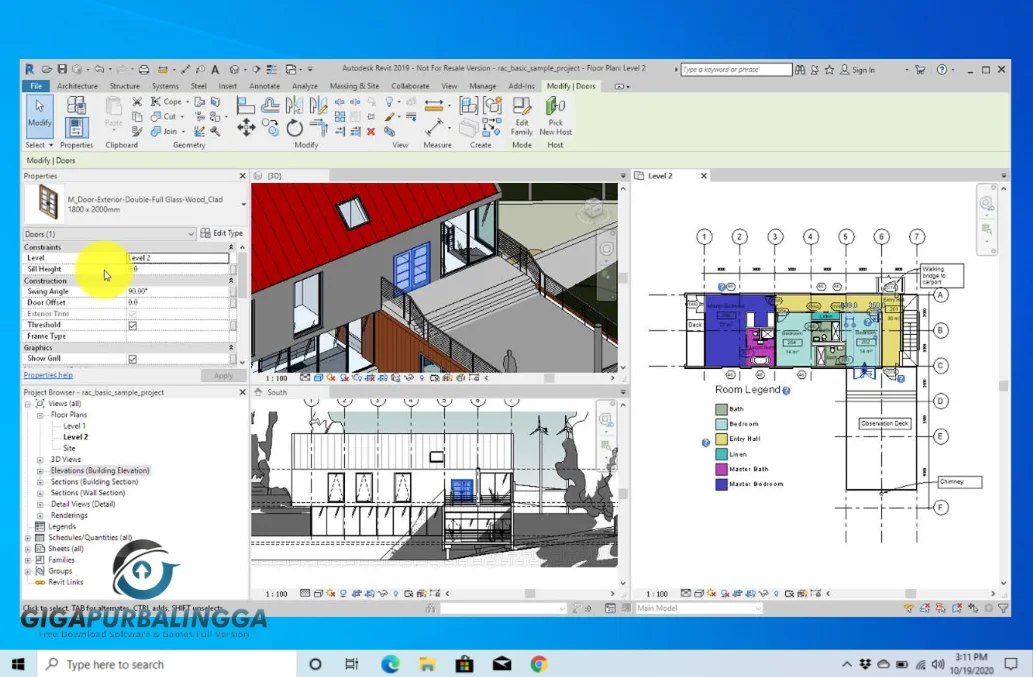The height and width of the screenshot is (677, 1033).
Task: Toggle the Threshold checkbox
Action: (132, 325)
